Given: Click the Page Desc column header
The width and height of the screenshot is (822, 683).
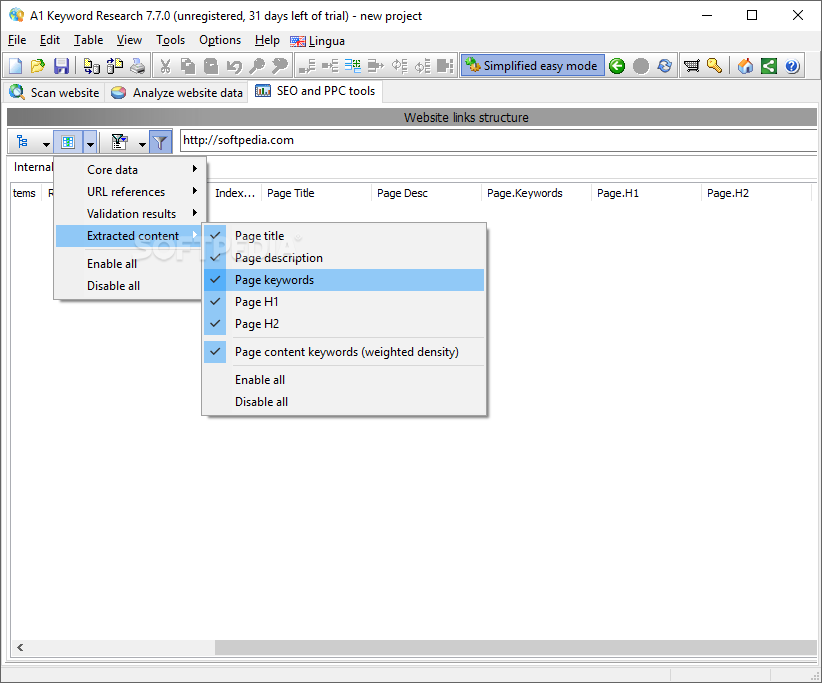Looking at the screenshot, I should coord(426,193).
